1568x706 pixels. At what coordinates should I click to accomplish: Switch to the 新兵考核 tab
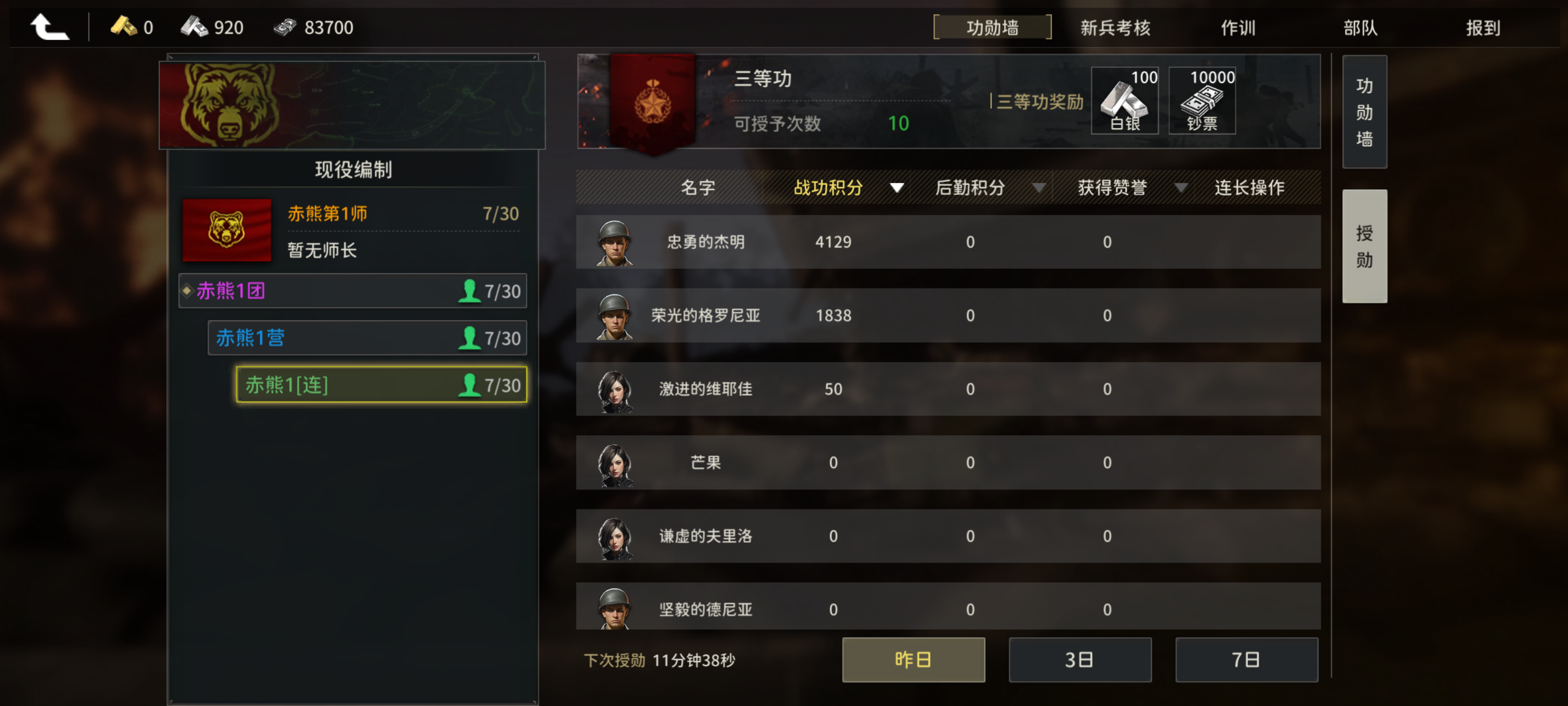[x=1115, y=27]
